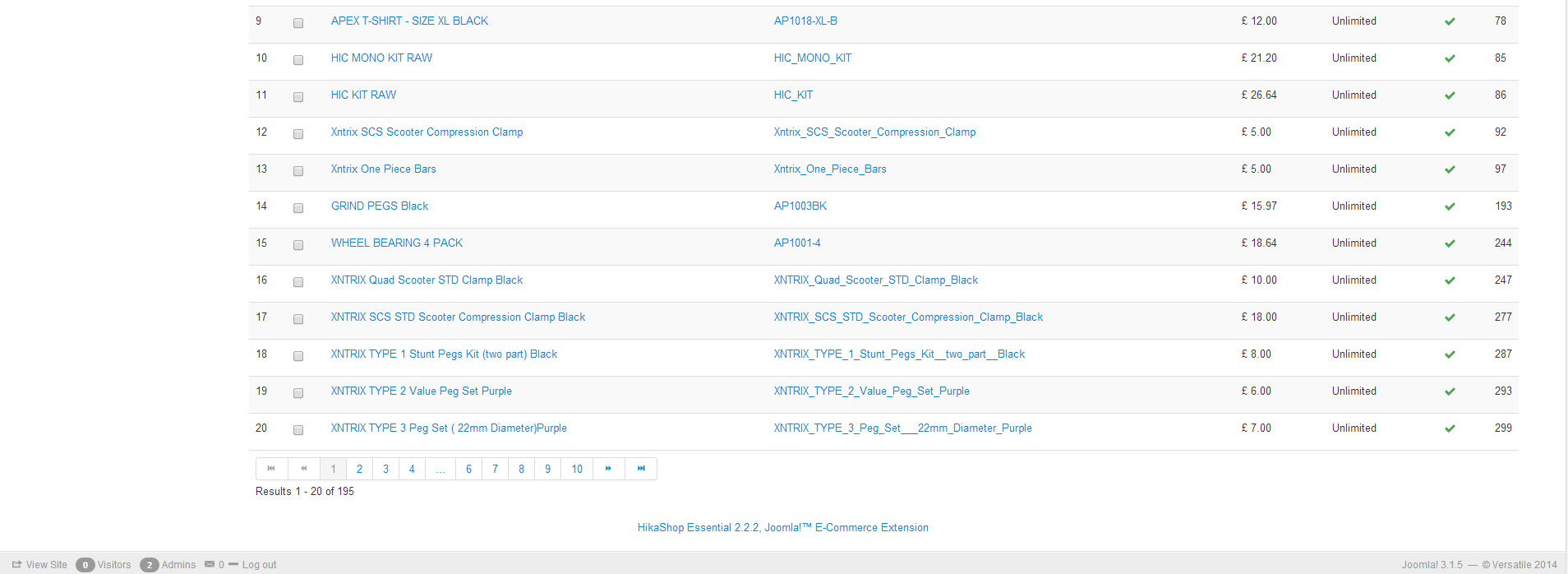Tick checkbox for Xntrix One Piece Bars

point(298,171)
